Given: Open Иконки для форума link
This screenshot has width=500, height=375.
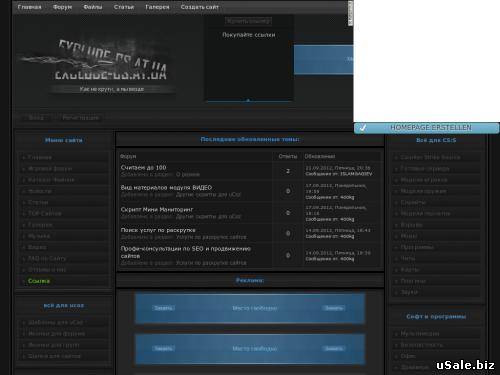Looking at the screenshot, I should point(56,334).
